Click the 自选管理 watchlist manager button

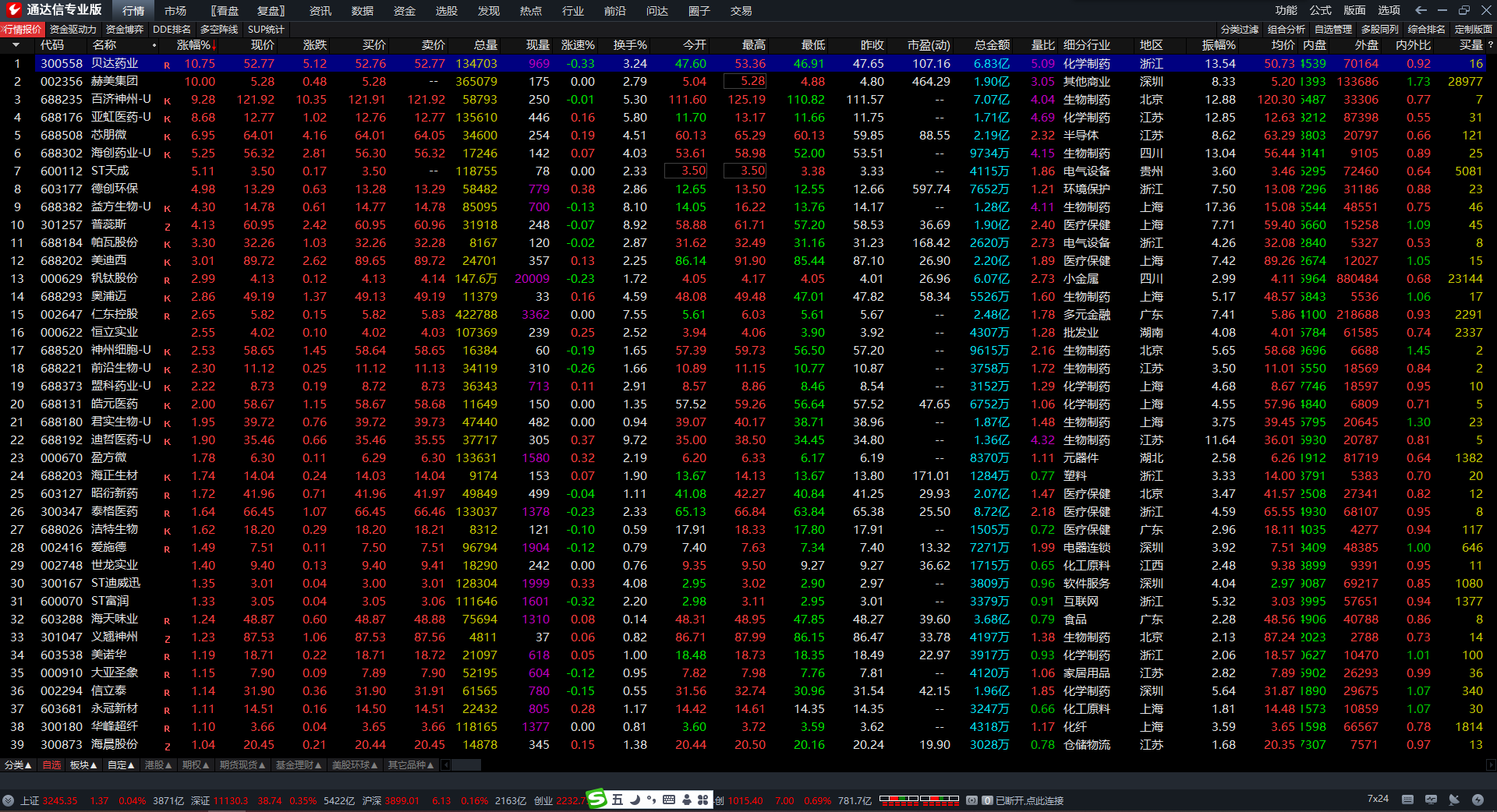click(1333, 30)
